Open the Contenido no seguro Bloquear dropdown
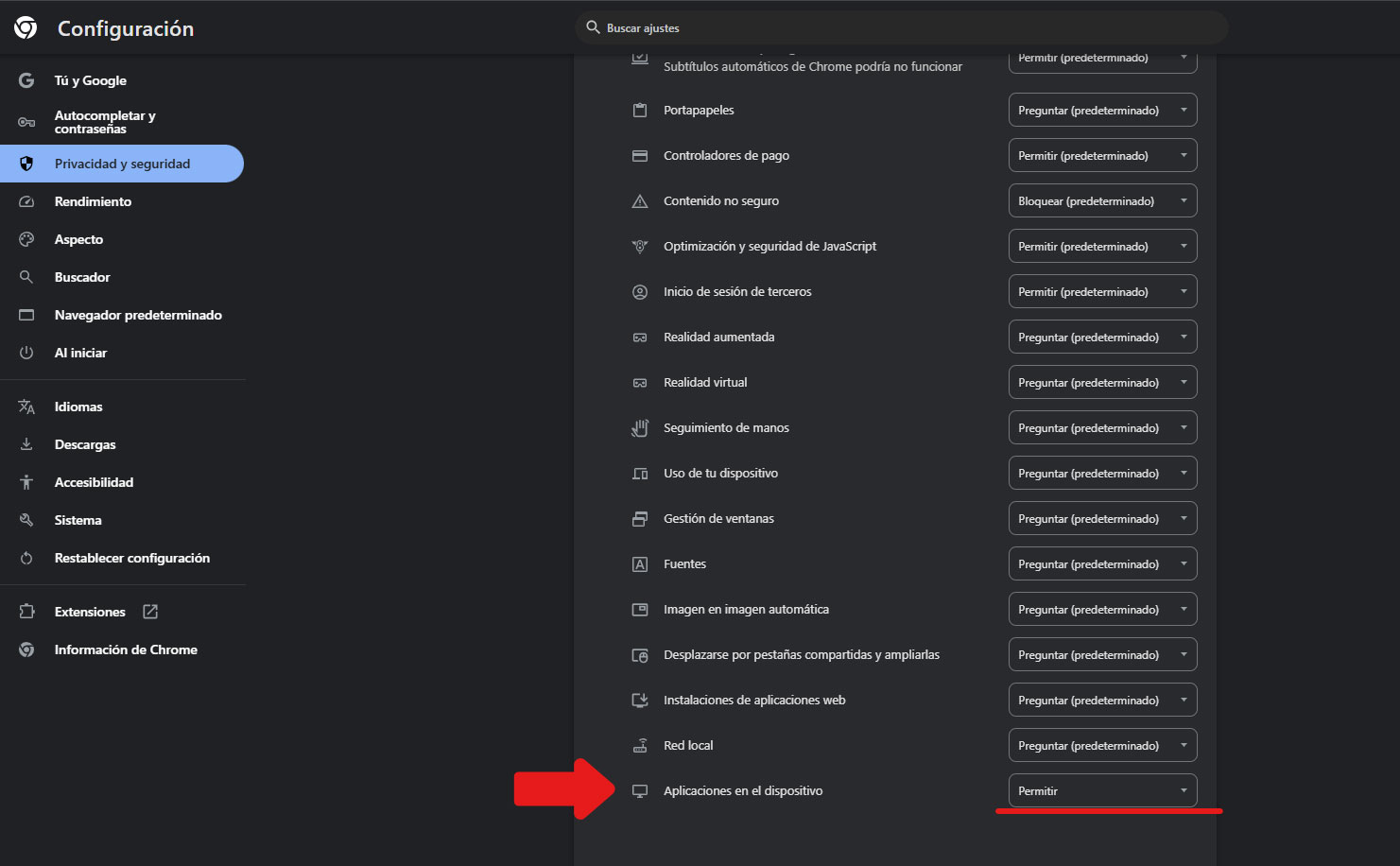The width and height of the screenshot is (1400, 866). (x=1103, y=201)
